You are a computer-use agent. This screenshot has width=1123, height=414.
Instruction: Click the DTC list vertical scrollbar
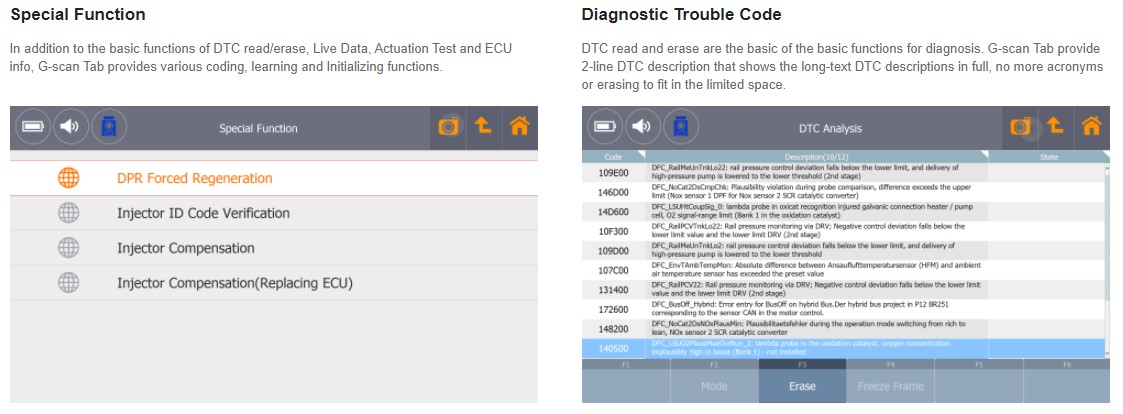(1105, 250)
